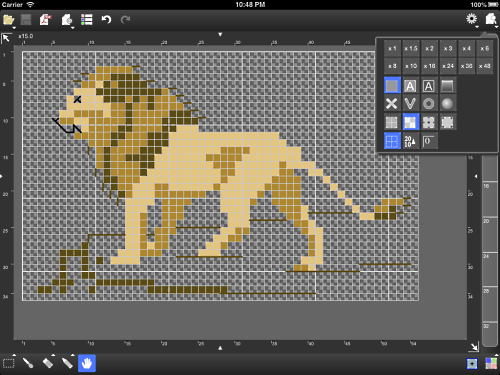This screenshot has width=500, height=375.
Task: Choose the V stitch display style
Action: (x=410, y=104)
